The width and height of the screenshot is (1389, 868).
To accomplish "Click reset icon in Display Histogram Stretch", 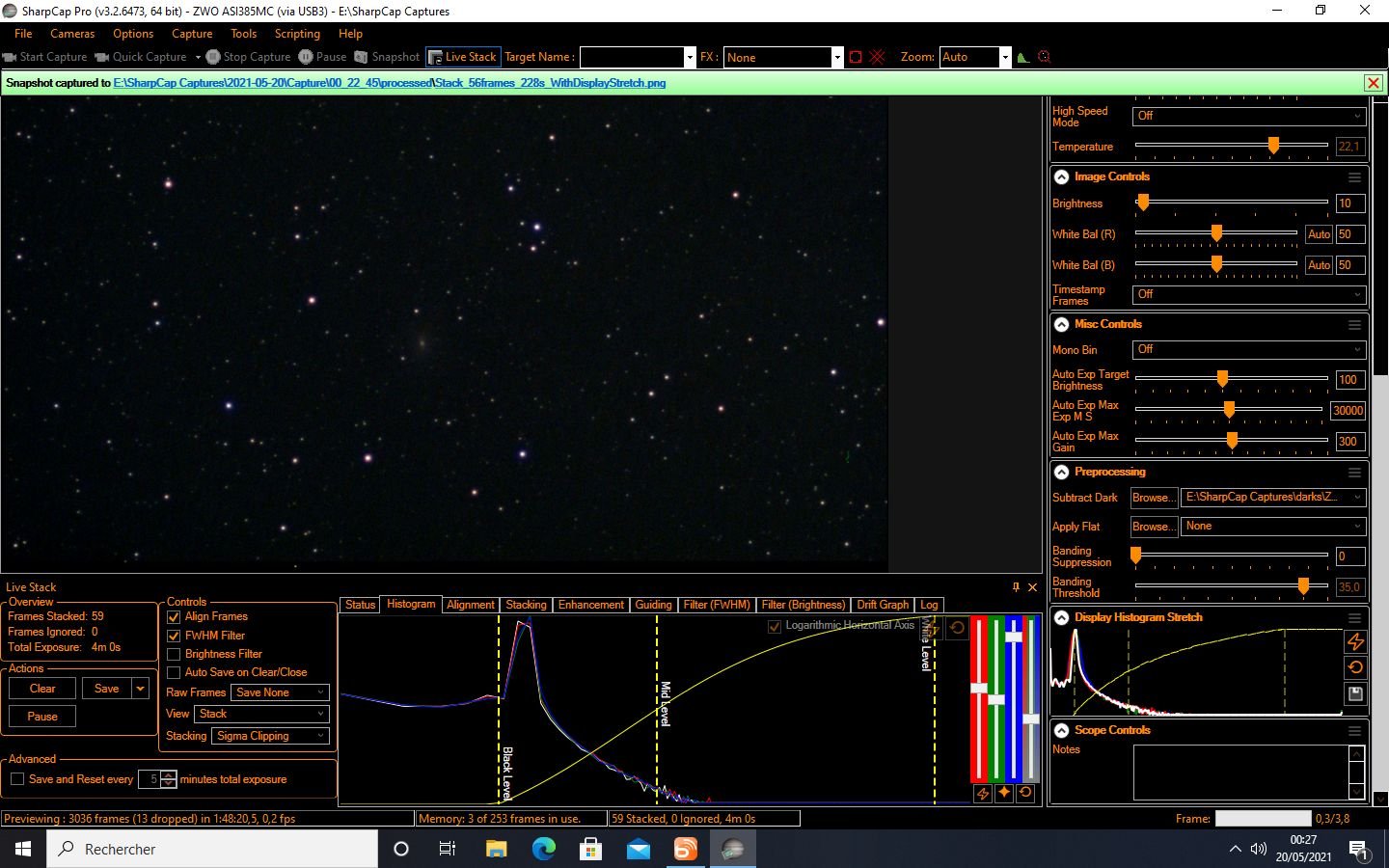I will click(1355, 667).
